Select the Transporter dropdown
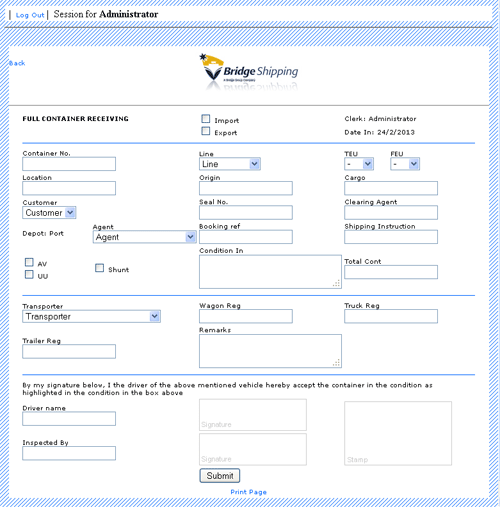Viewport: 500px width, 507px height. click(x=91, y=316)
